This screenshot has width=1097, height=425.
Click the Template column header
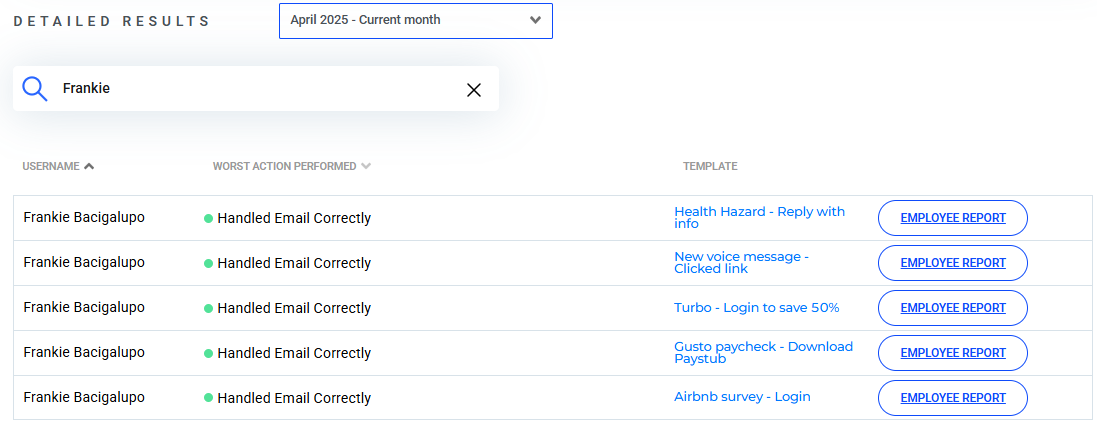pyautogui.click(x=710, y=166)
